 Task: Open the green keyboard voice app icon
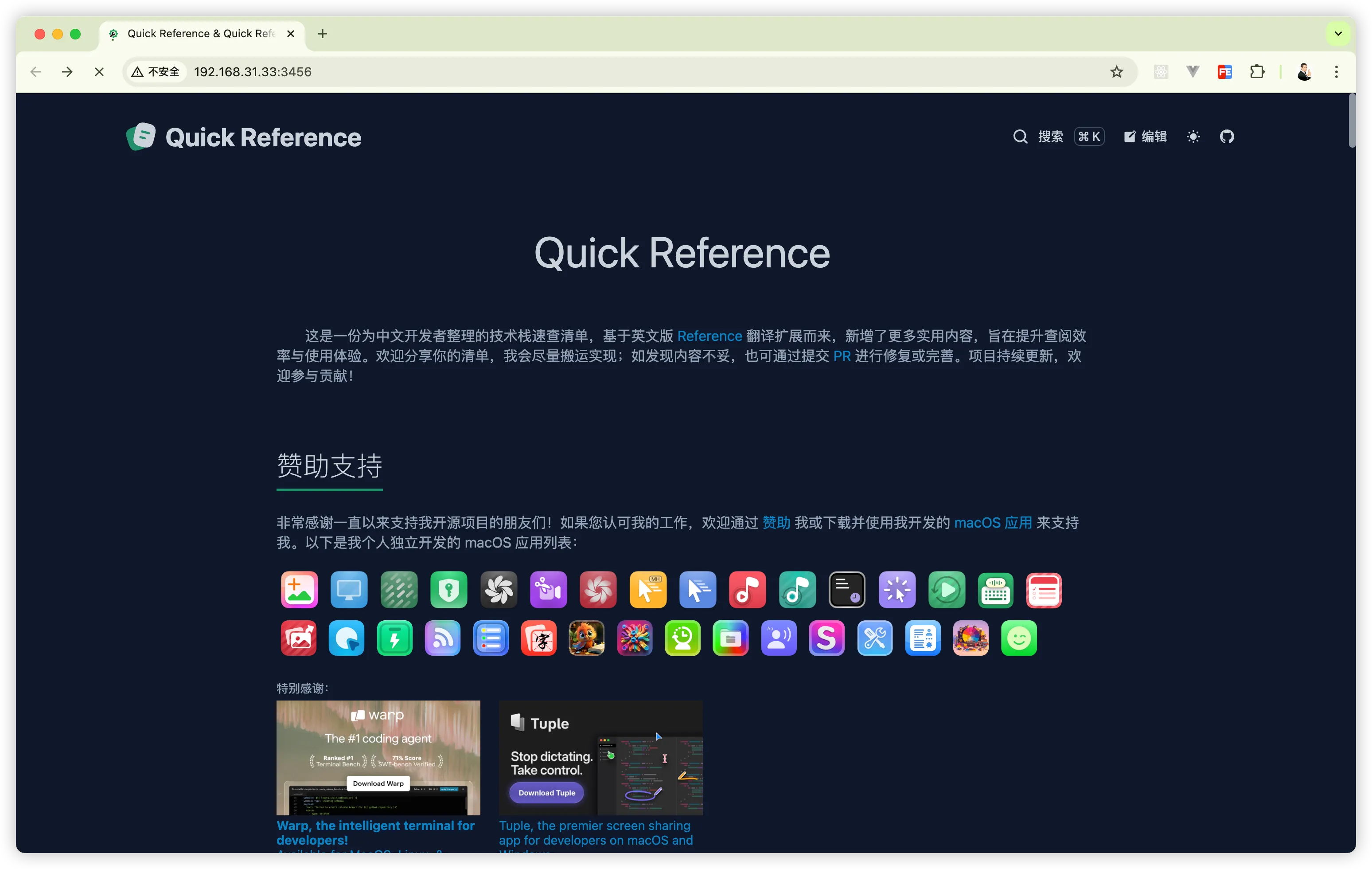coord(996,590)
